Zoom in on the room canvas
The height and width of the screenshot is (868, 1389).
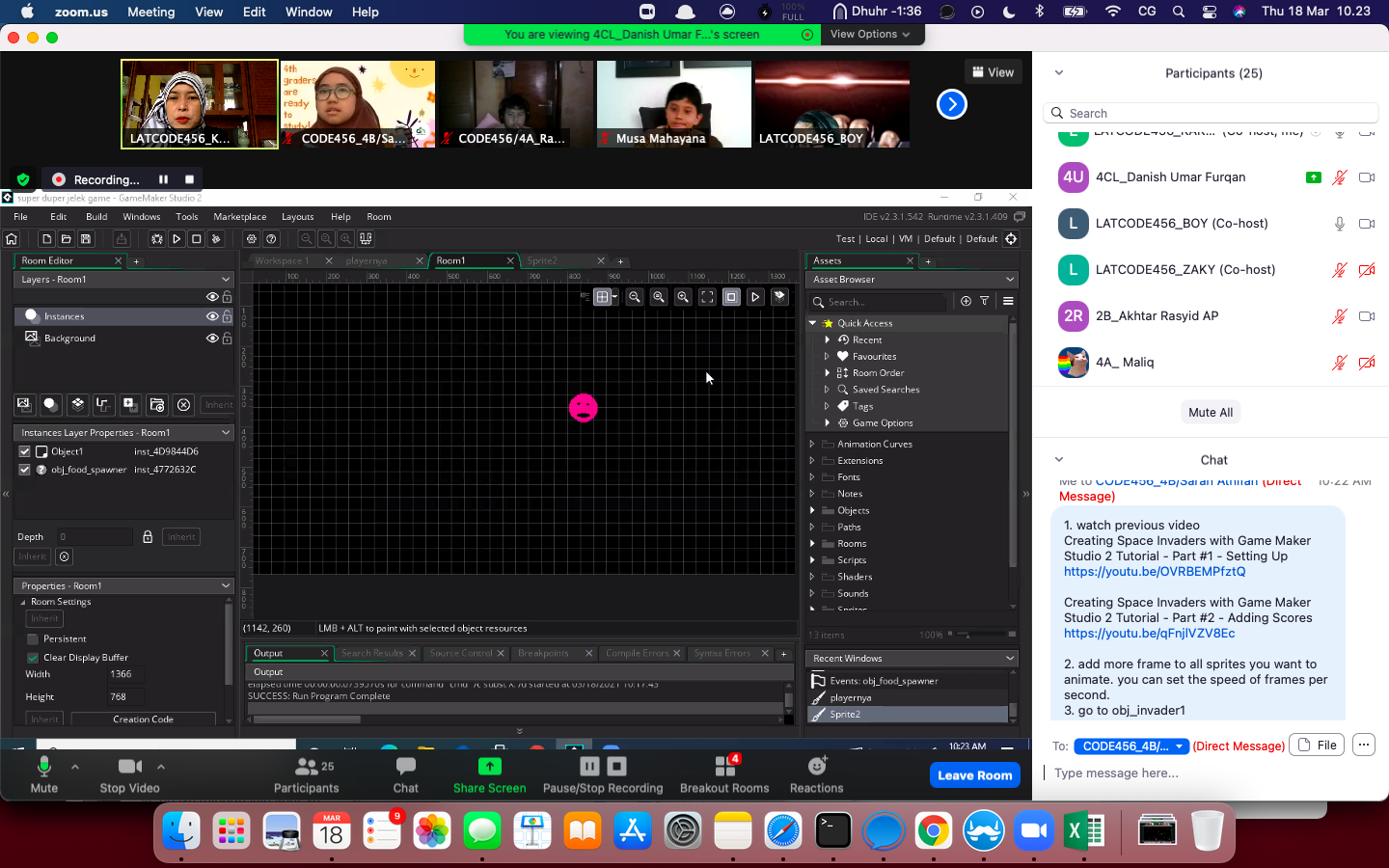683,297
